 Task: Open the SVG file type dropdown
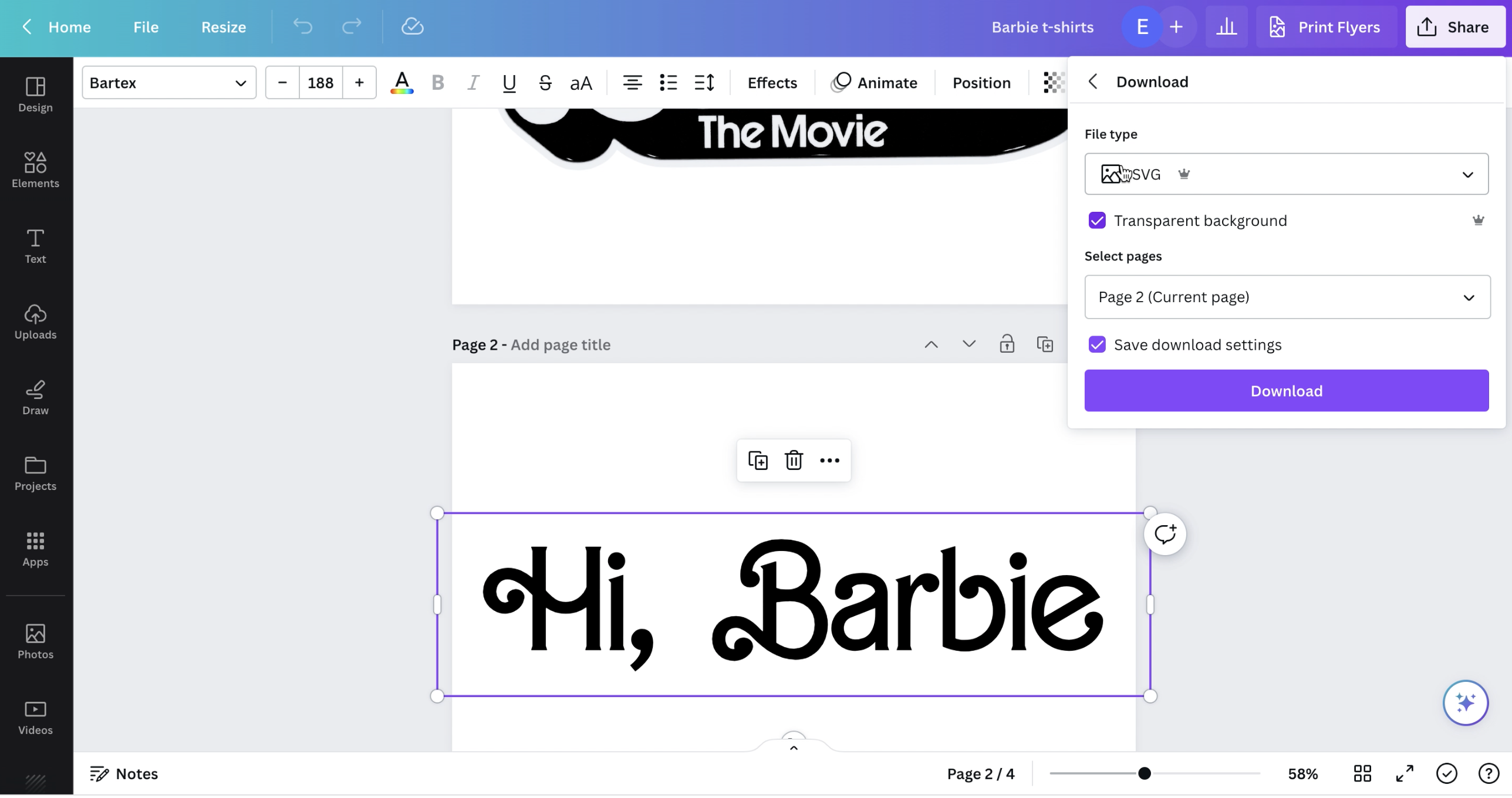[x=1285, y=174]
